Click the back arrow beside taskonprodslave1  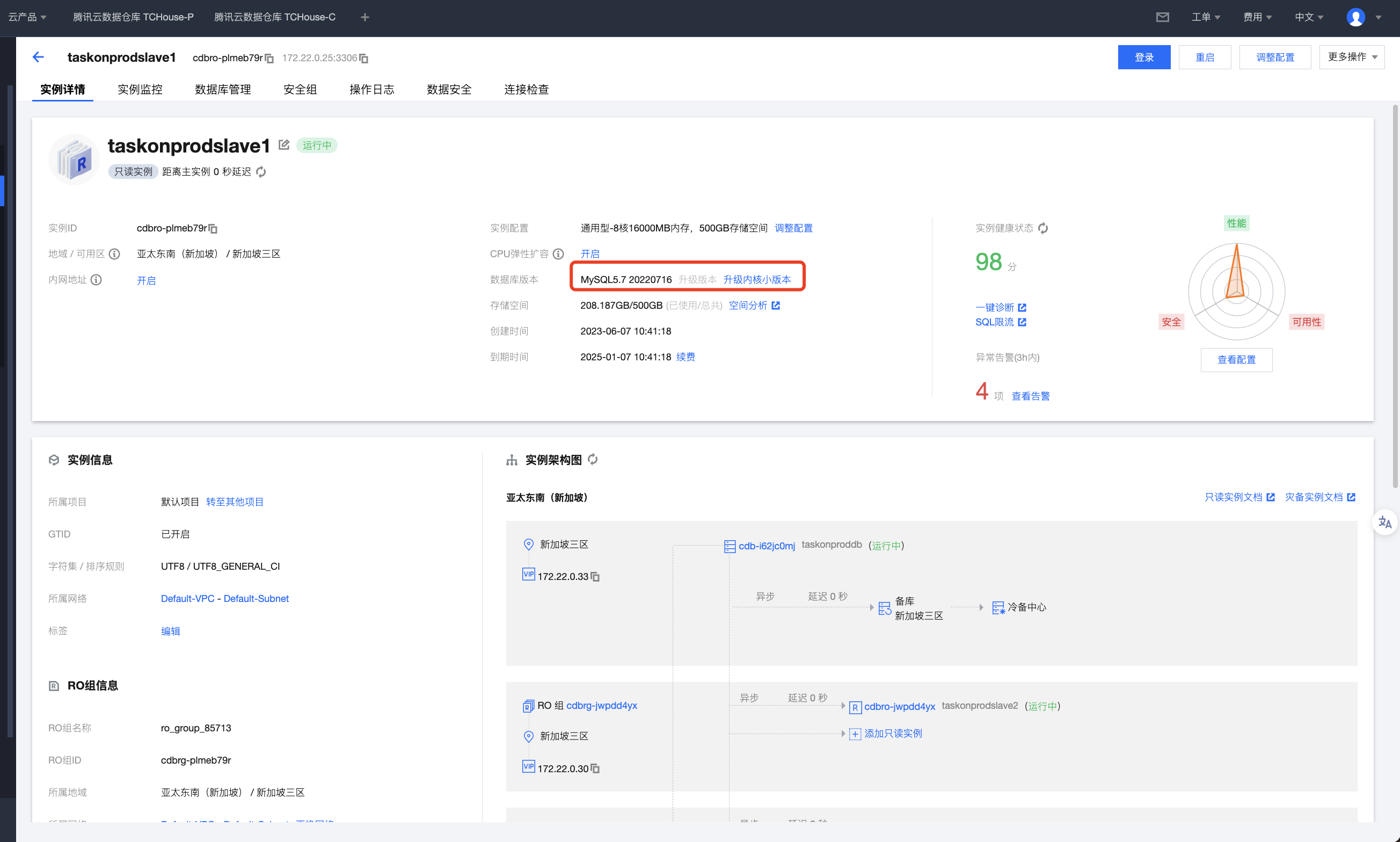pyautogui.click(x=38, y=57)
